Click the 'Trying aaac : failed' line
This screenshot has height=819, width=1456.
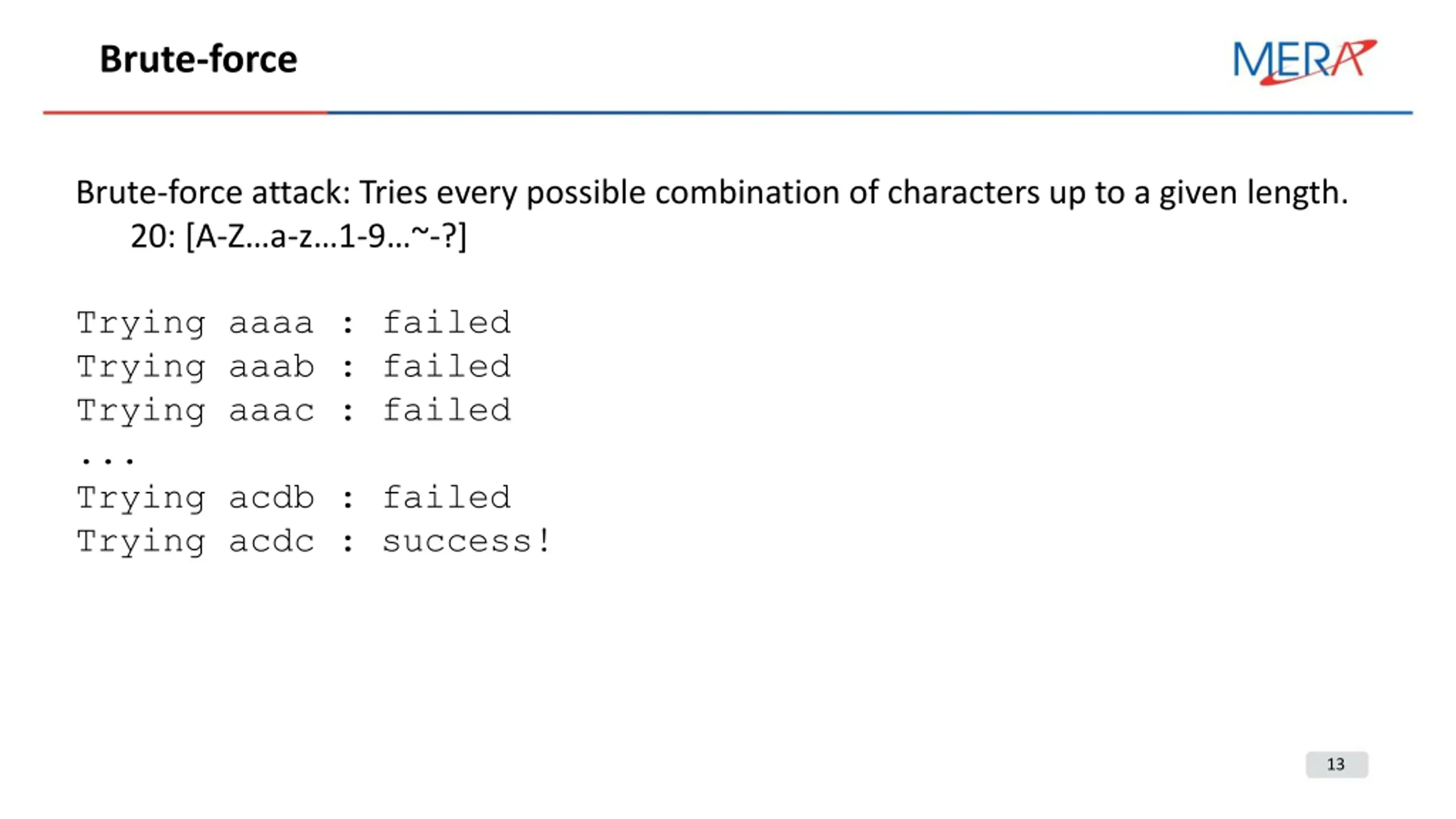coord(294,410)
